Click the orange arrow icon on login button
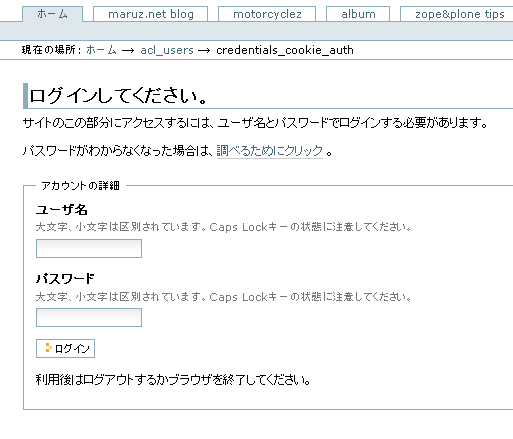The image size is (513, 439). [x=48, y=347]
